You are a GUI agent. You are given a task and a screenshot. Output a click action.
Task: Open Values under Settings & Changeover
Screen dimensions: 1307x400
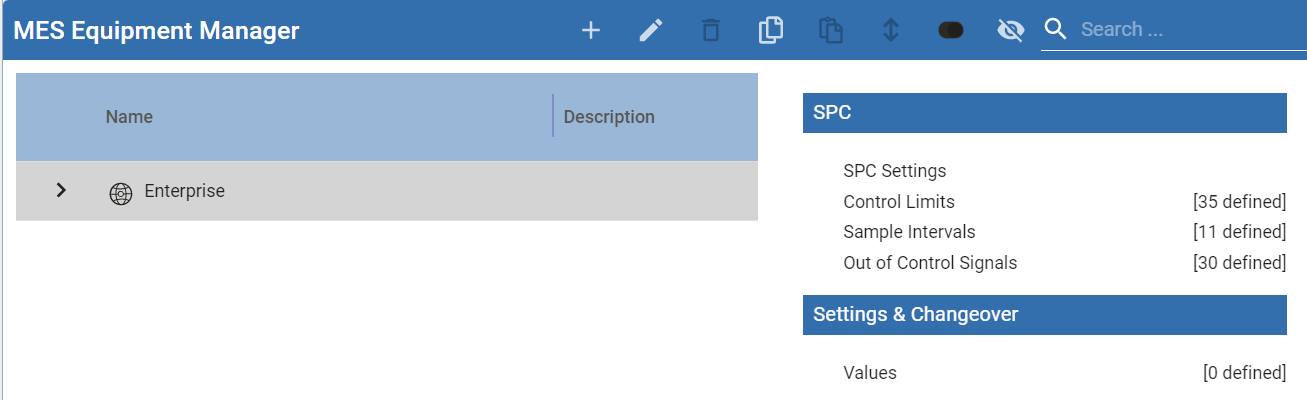[x=870, y=373]
